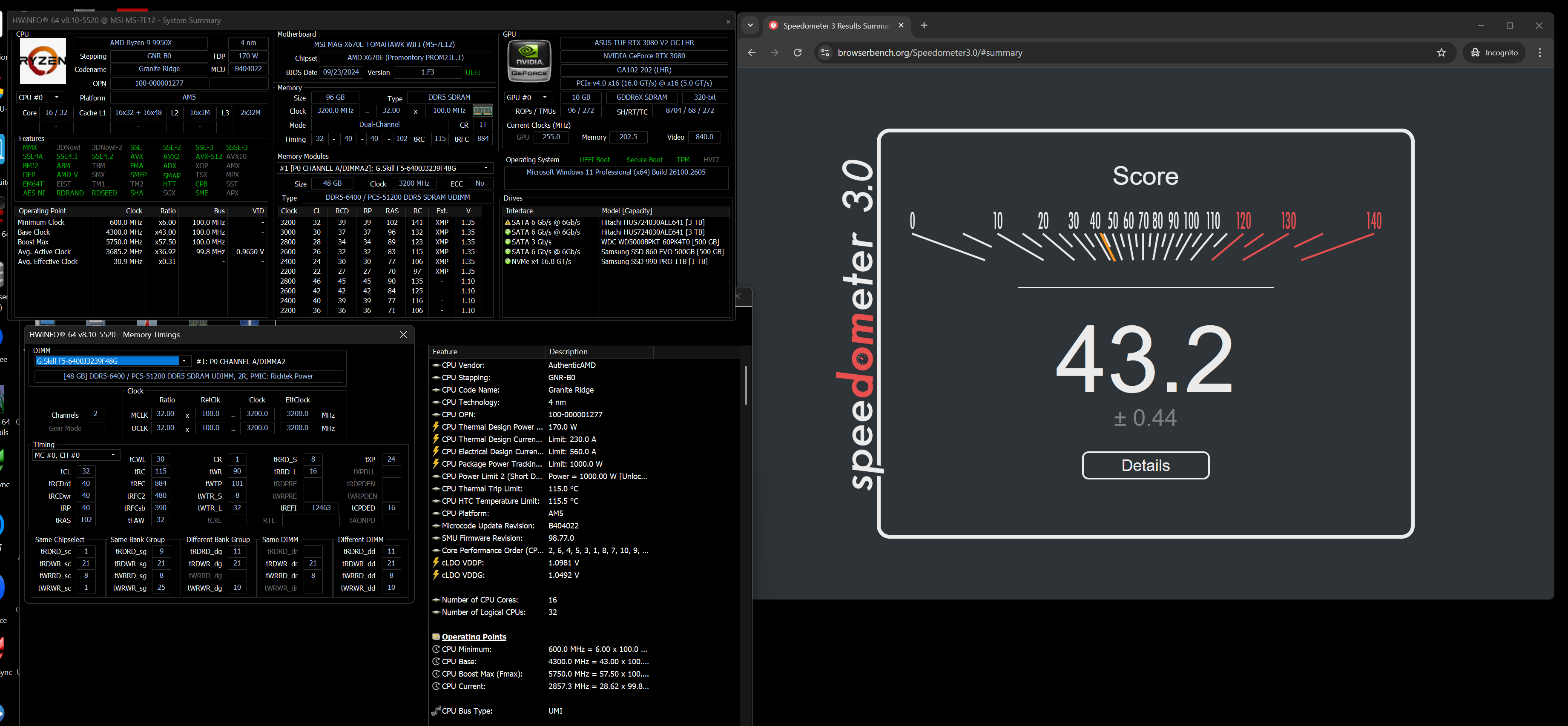Click status icon of Samsung 860 EVO row
The width and height of the screenshot is (1568, 726).
coord(508,252)
